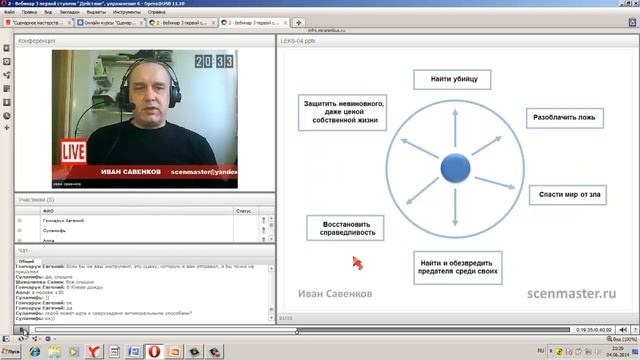Close the "Онлайн курсы" tab
Viewport: 640px width, 360px height.
pyautogui.click(x=141, y=23)
